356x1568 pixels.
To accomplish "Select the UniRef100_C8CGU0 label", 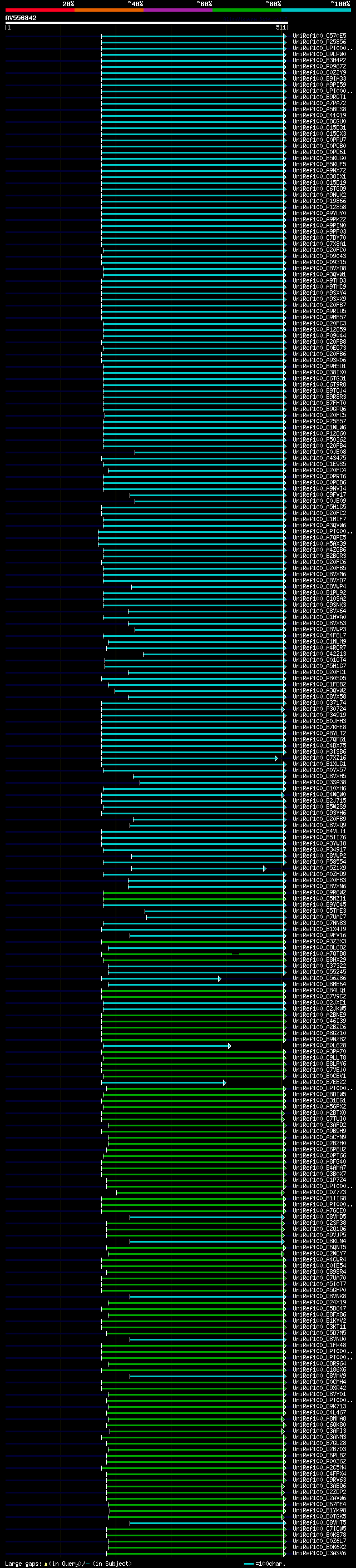I will point(319,121).
